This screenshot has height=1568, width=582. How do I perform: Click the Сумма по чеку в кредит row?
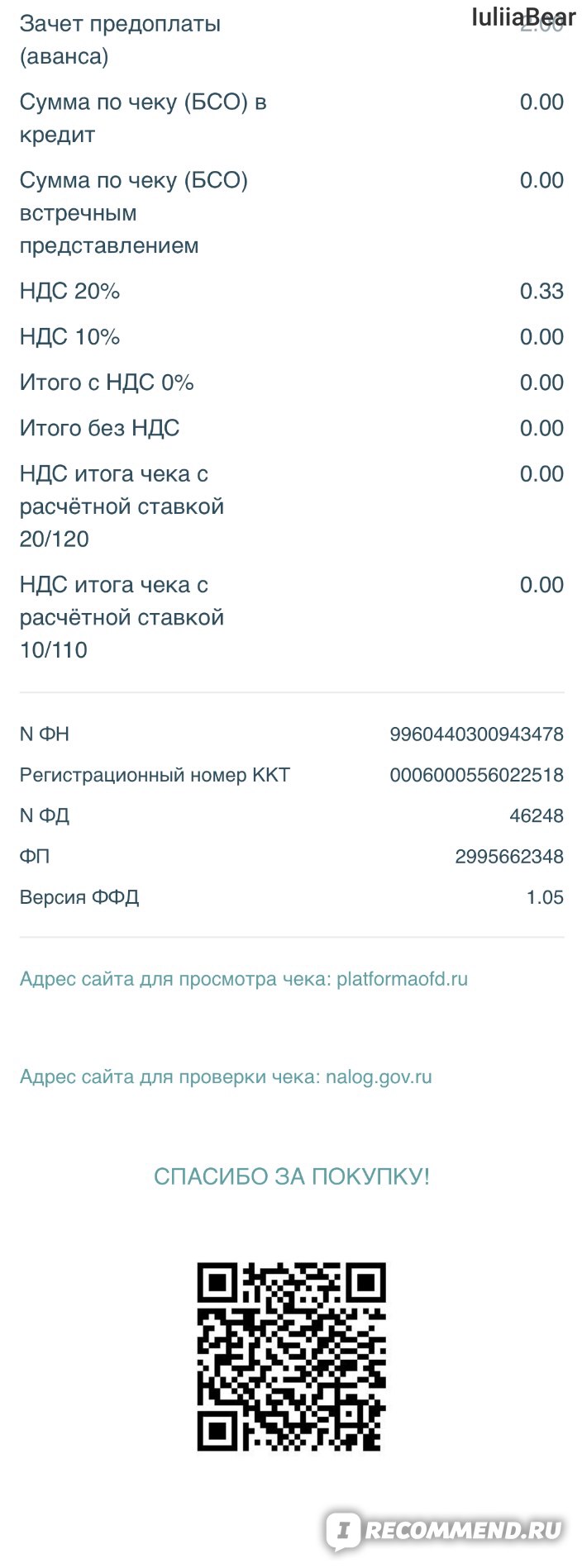[291, 118]
